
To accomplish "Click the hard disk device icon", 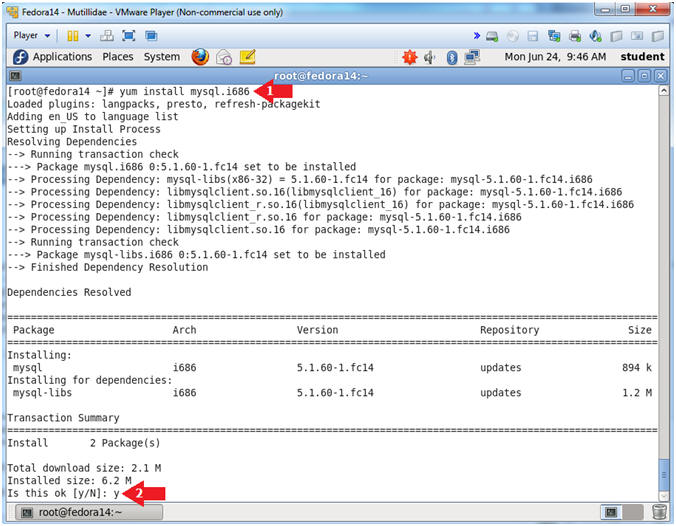I will pos(492,36).
